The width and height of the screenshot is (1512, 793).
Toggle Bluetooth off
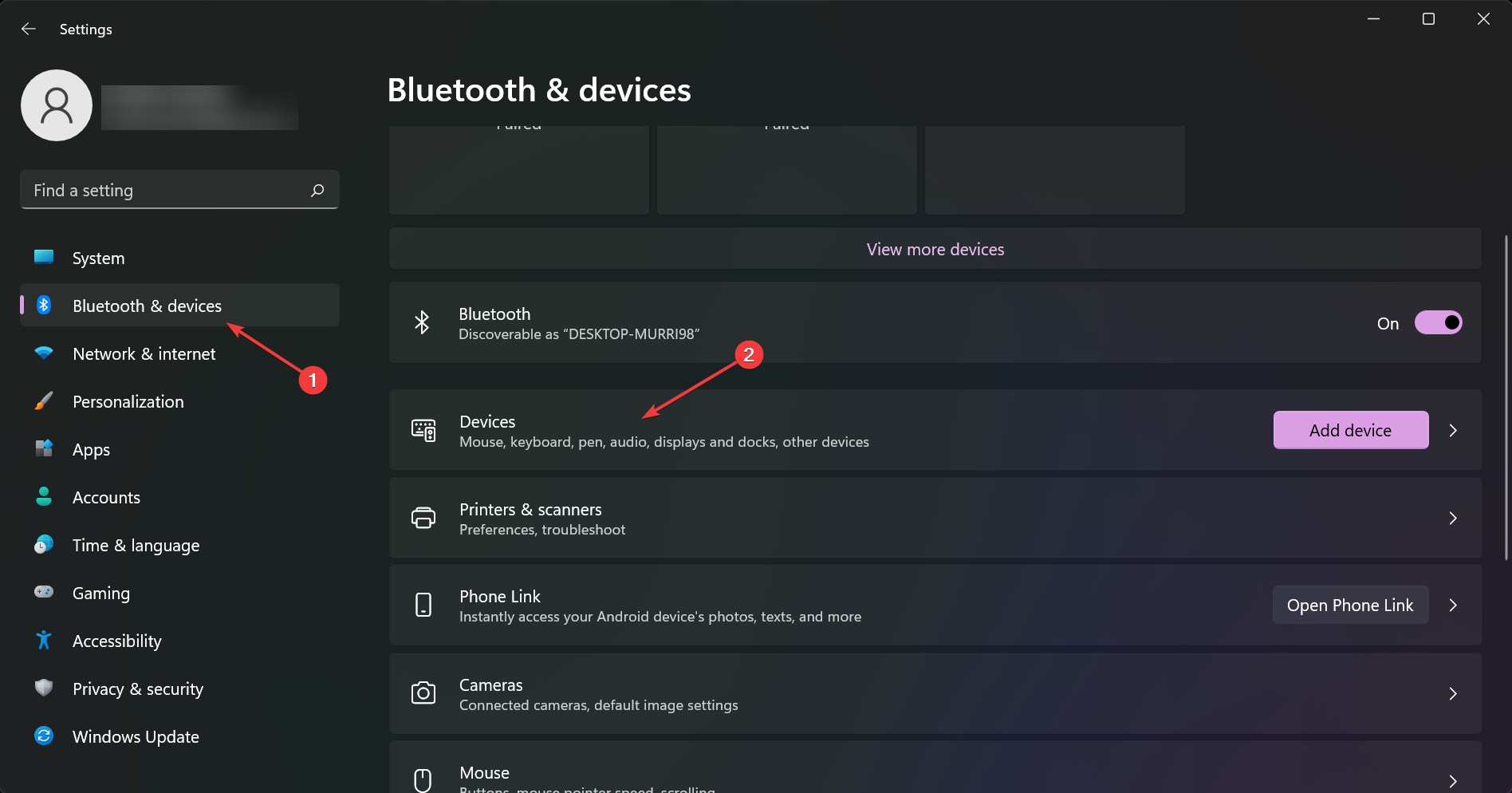[1439, 322]
